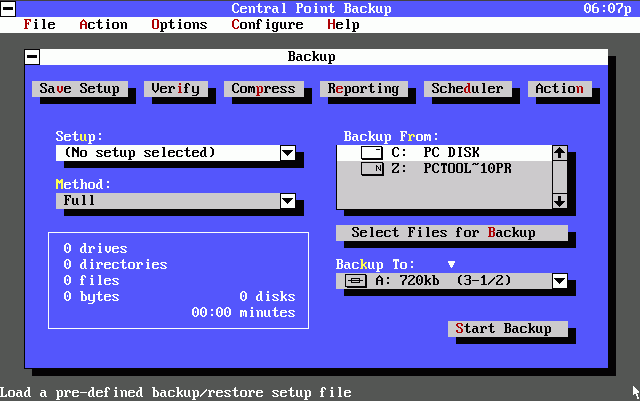Viewport: 640px width, 401px height.
Task: Click the Scheduler button
Action: pyautogui.click(x=468, y=89)
